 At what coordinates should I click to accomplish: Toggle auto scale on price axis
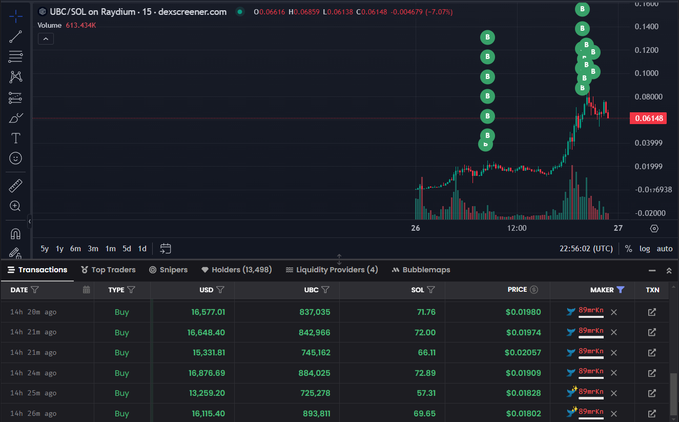coord(664,248)
